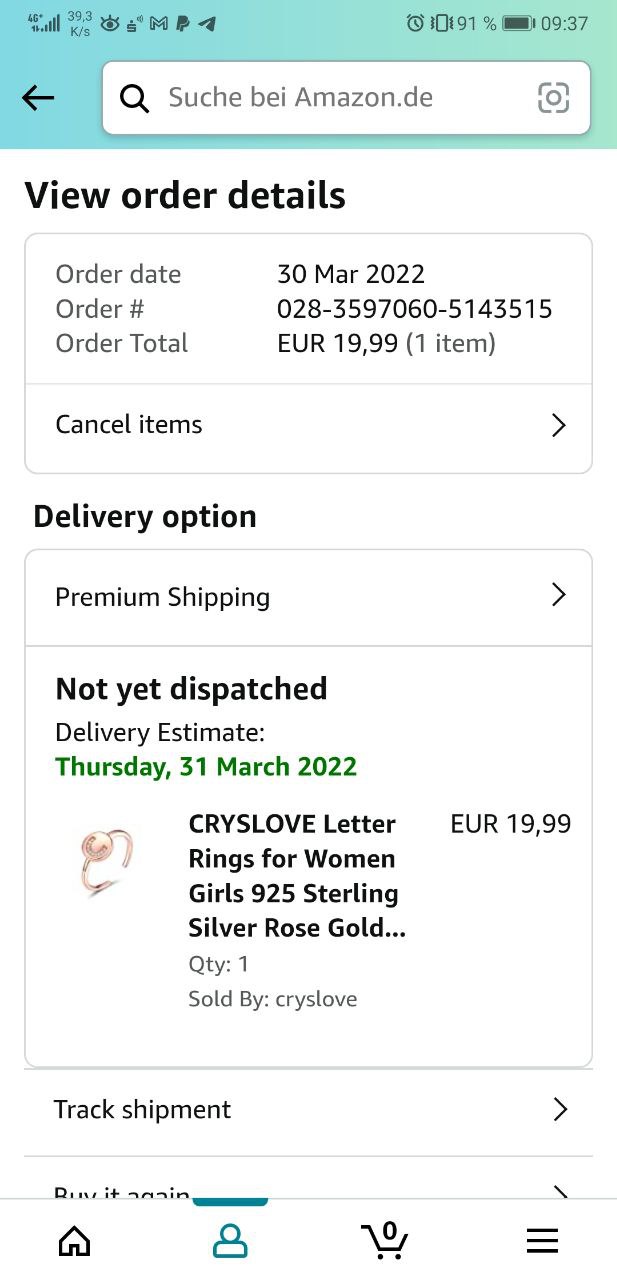The image size is (617, 1280).
Task: Expand Cancel items chevron
Action: click(559, 425)
